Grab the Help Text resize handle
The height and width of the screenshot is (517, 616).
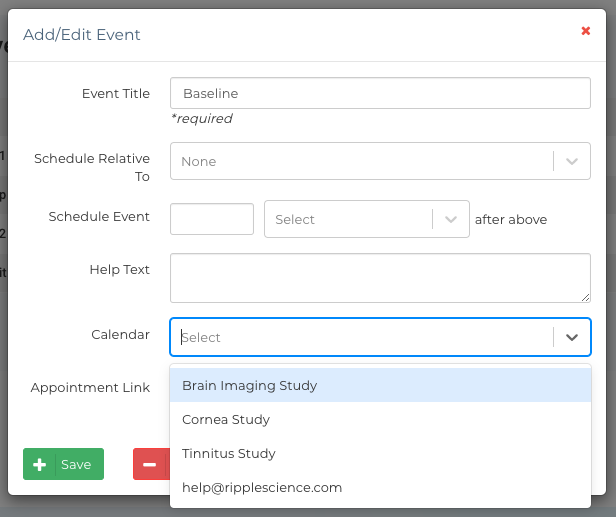[585, 297]
